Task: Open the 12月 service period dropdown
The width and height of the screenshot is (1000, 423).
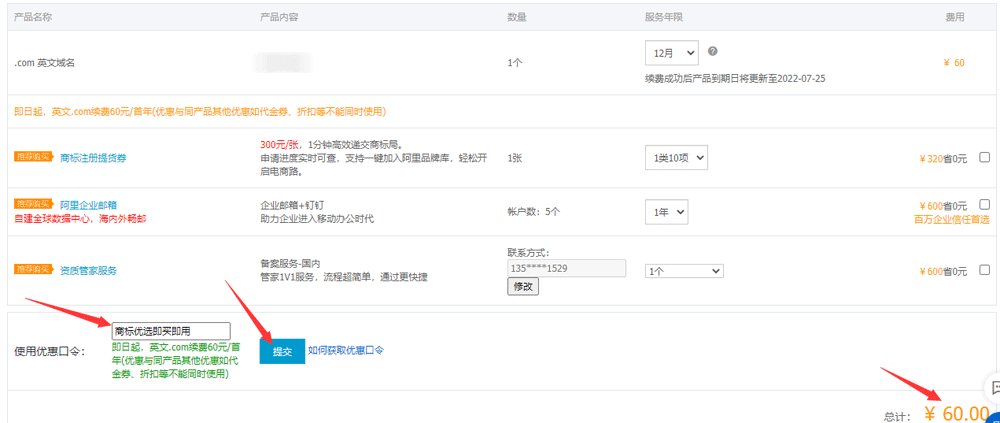Action: pyautogui.click(x=672, y=52)
